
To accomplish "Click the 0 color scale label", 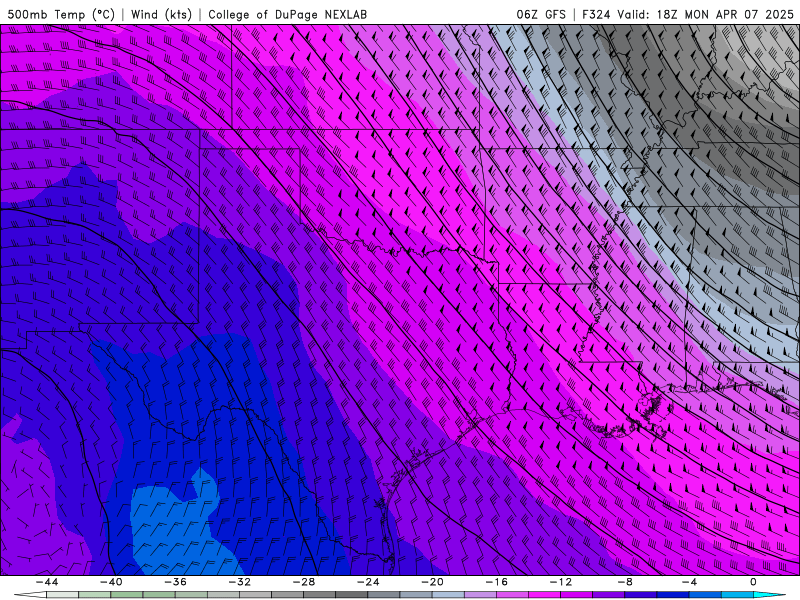I will (x=753, y=582).
